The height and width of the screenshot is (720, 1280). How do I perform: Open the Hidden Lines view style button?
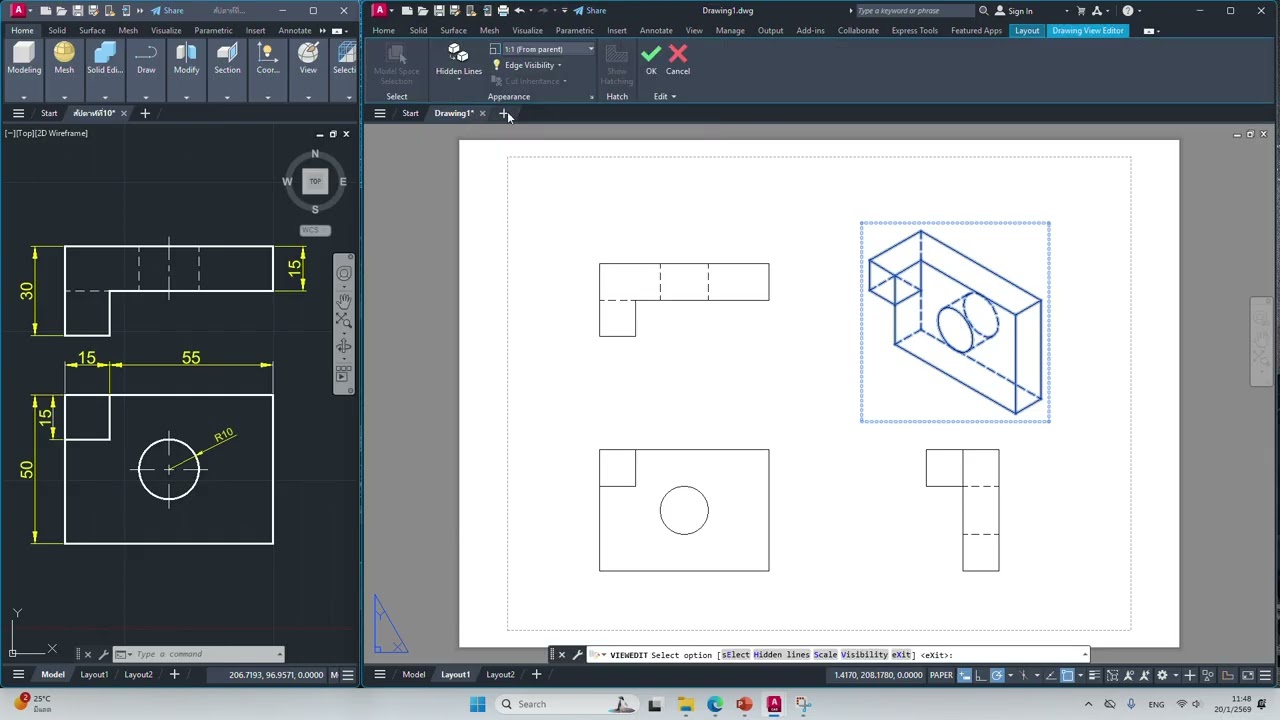point(459,60)
